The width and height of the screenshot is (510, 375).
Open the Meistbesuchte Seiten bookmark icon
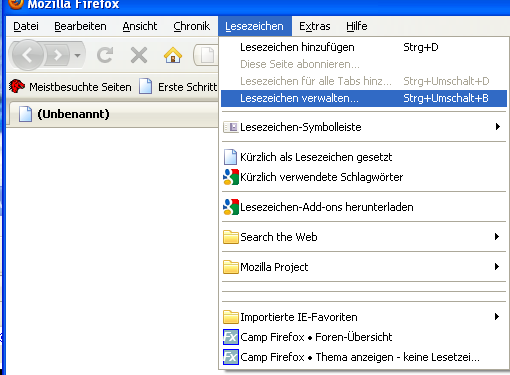coord(17,86)
